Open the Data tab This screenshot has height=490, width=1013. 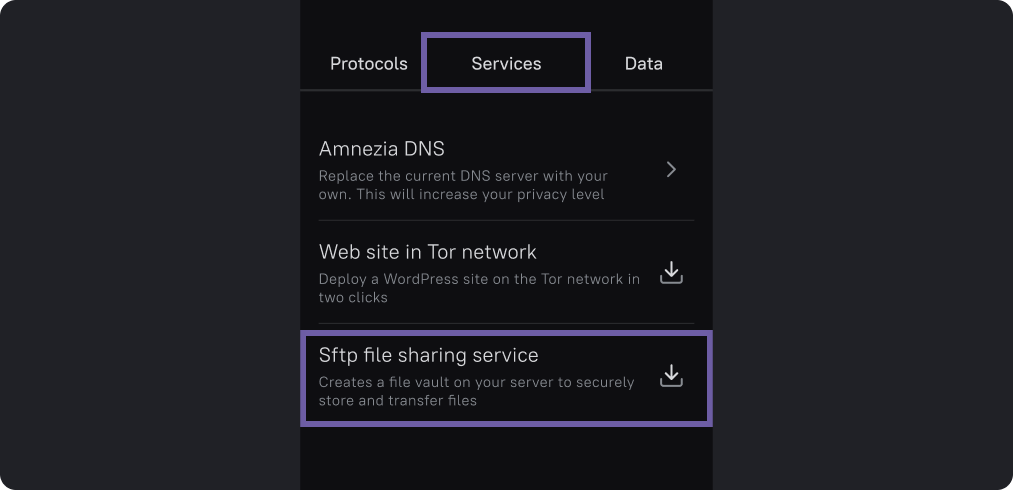[643, 63]
